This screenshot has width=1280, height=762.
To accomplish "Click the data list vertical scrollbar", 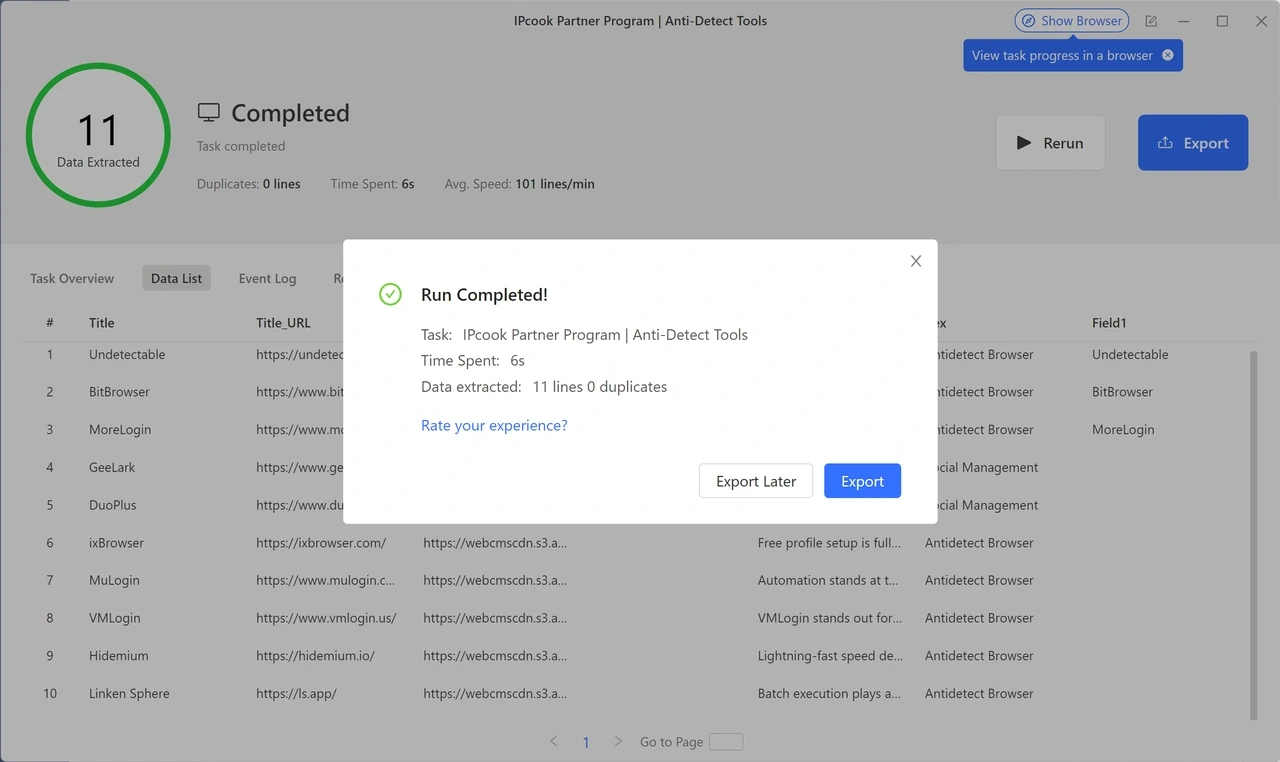I will [1254, 530].
